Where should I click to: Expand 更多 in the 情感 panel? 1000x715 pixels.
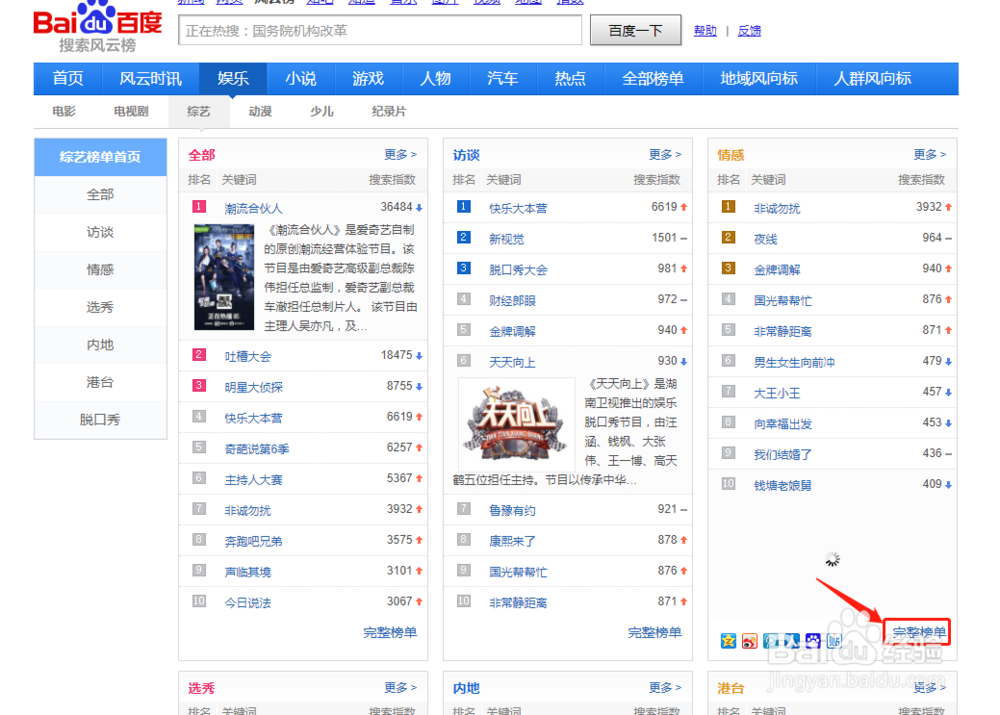pyautogui.click(x=930, y=154)
